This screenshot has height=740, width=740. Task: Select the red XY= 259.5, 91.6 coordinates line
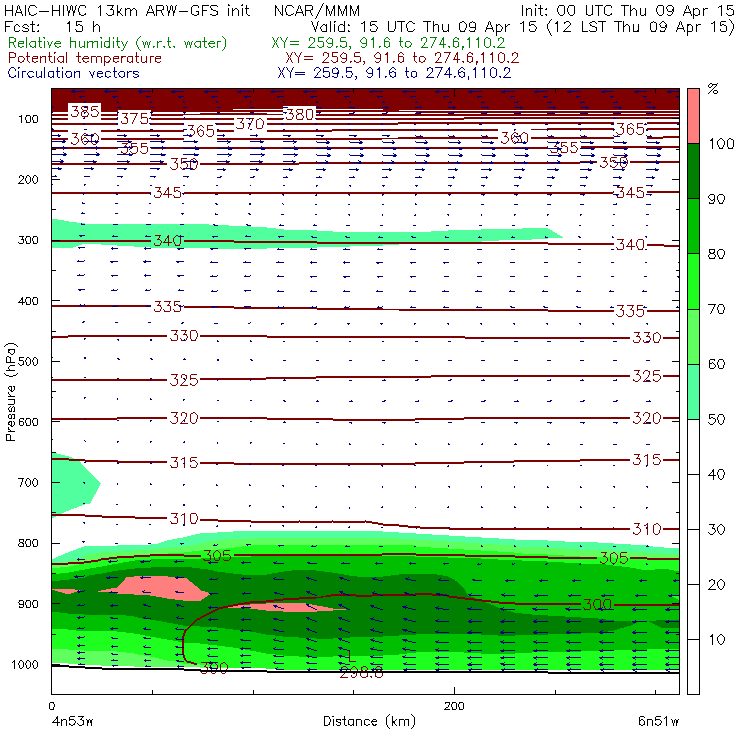(x=402, y=58)
